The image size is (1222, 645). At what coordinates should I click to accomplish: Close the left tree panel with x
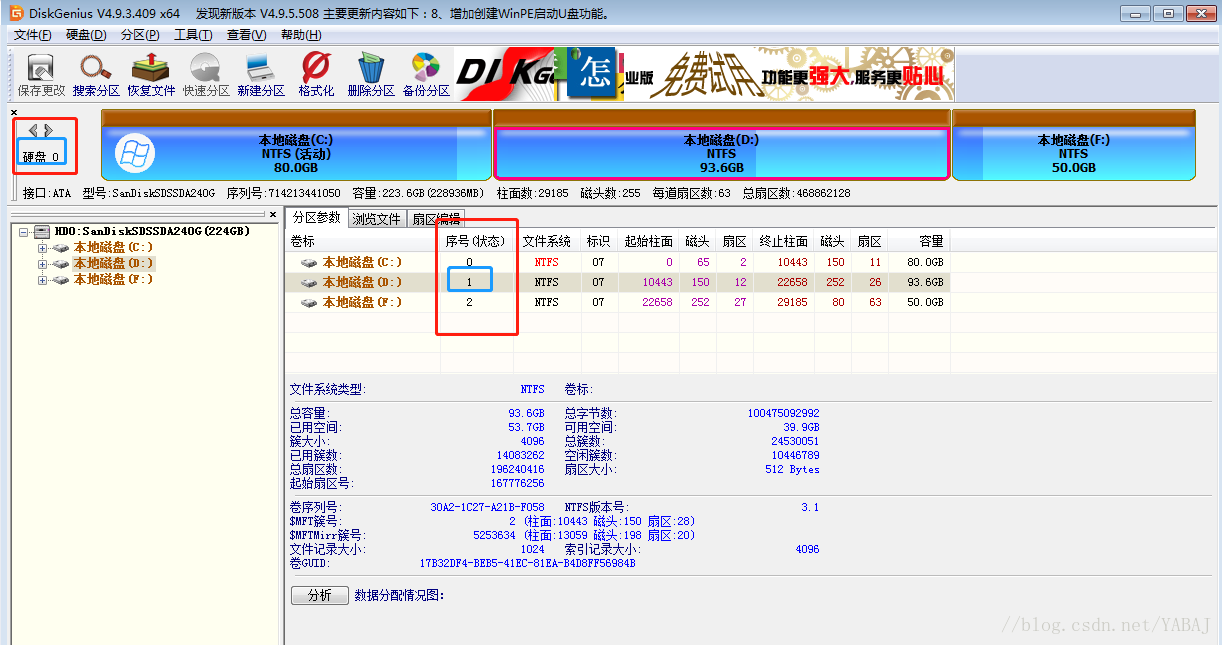(x=272, y=214)
